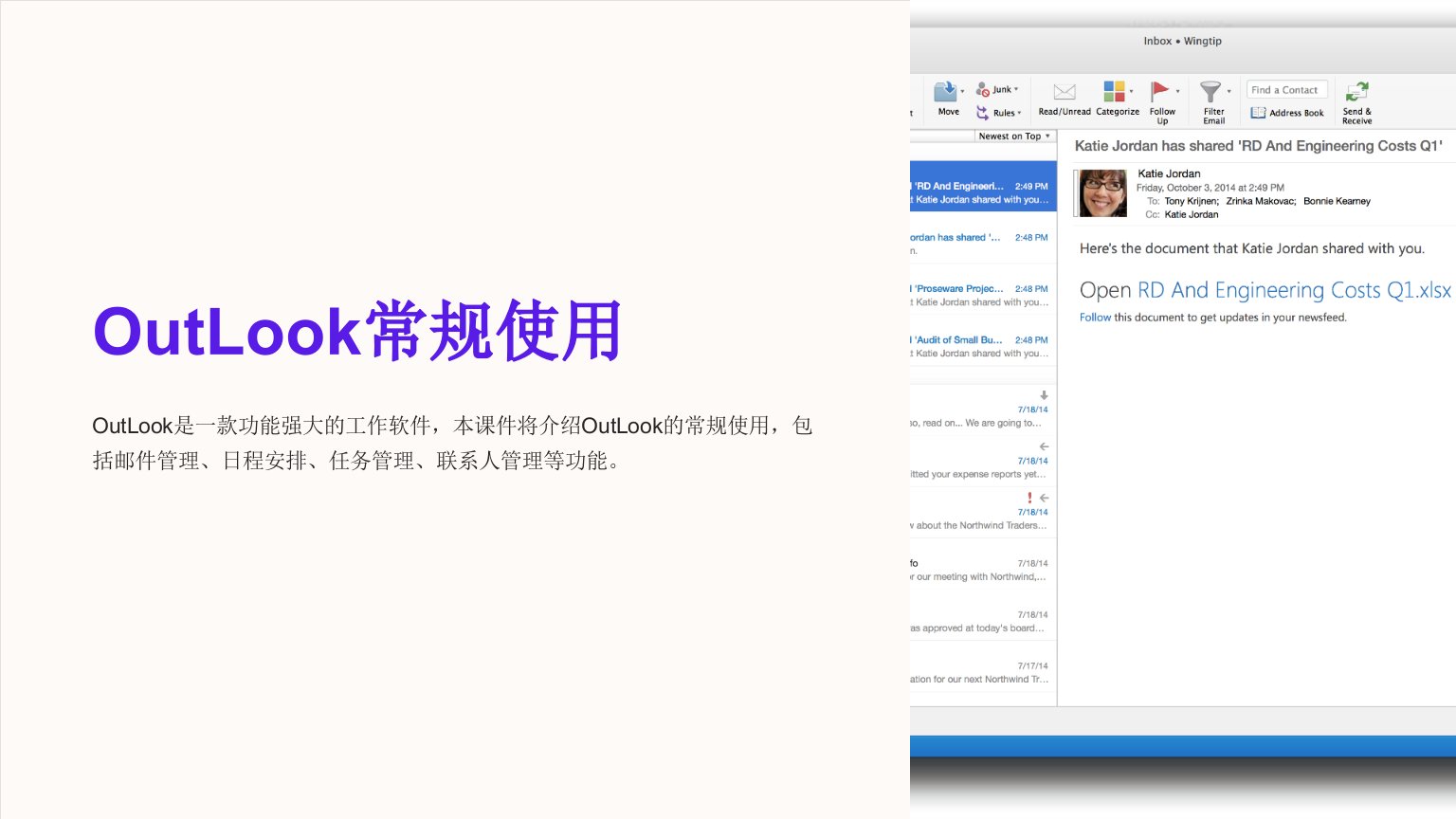Image resolution: width=1456 pixels, height=819 pixels.
Task: Open the Categorize color squares icon
Action: [x=1114, y=91]
